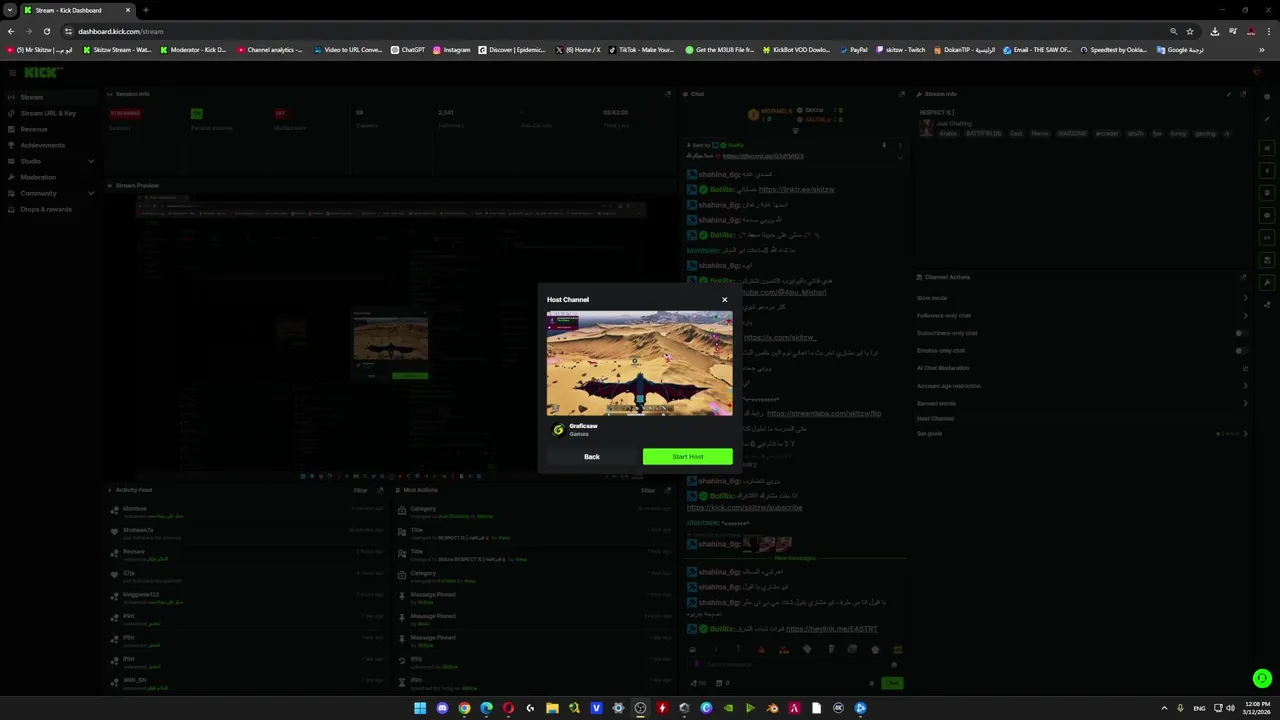Open the Channel analytics bookmark
The width and height of the screenshot is (1280, 720).
coord(270,49)
